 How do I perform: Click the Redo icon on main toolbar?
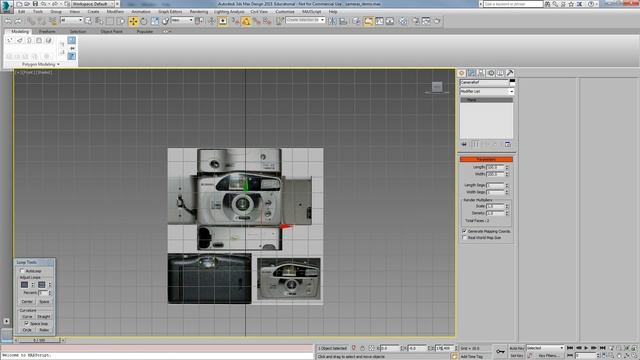18,21
